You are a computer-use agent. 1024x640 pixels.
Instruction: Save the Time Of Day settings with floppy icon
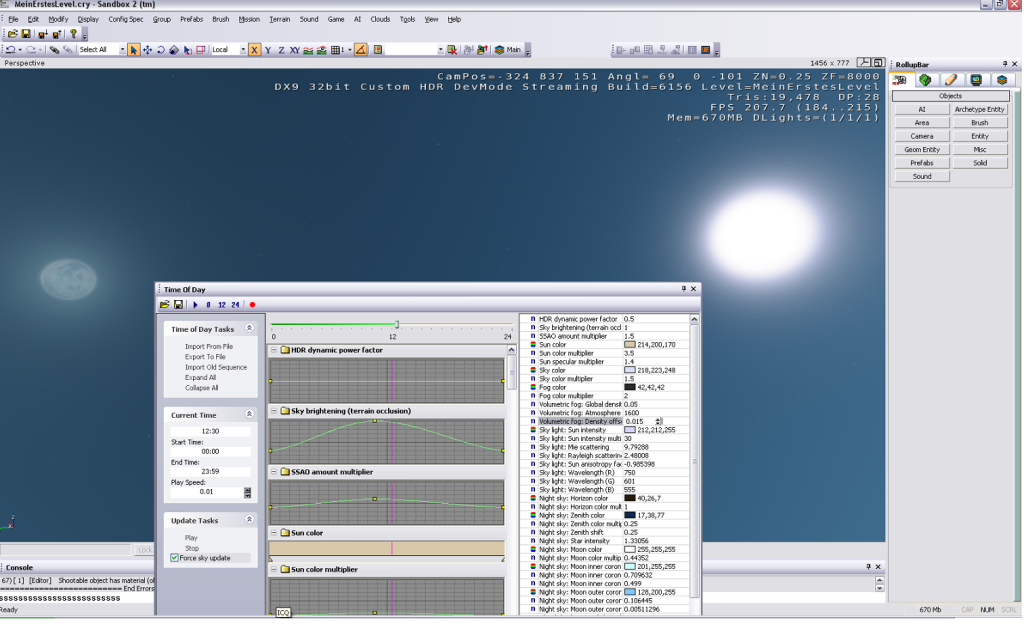[x=178, y=305]
